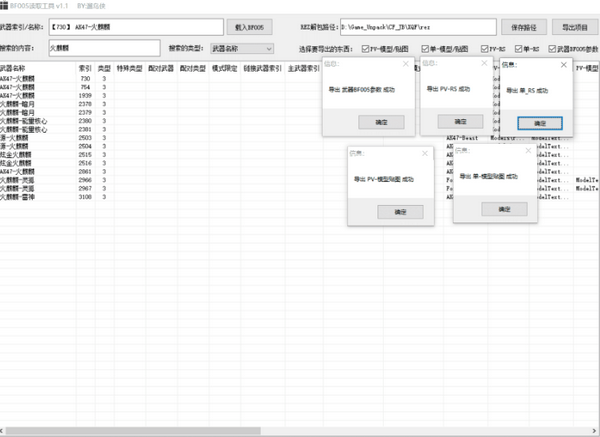Screen dimensions: 600x437
Task: Uncheck the PV-RS export checkbox
Action: (x=485, y=48)
